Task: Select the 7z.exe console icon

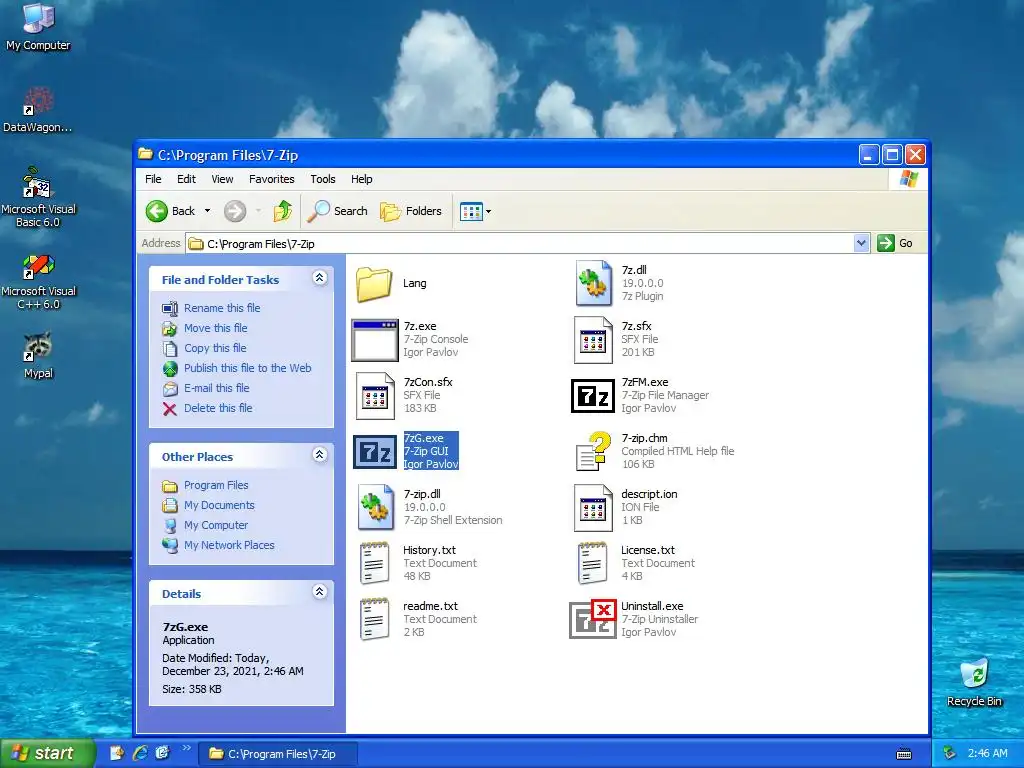Action: point(374,340)
